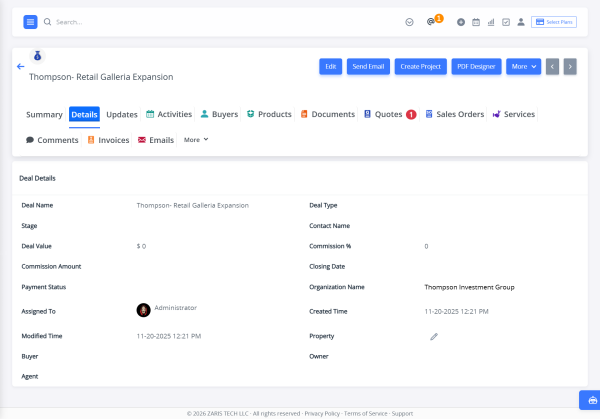The width and height of the screenshot is (600, 419).
Task: Open the reports bar chart icon
Action: coord(491,22)
